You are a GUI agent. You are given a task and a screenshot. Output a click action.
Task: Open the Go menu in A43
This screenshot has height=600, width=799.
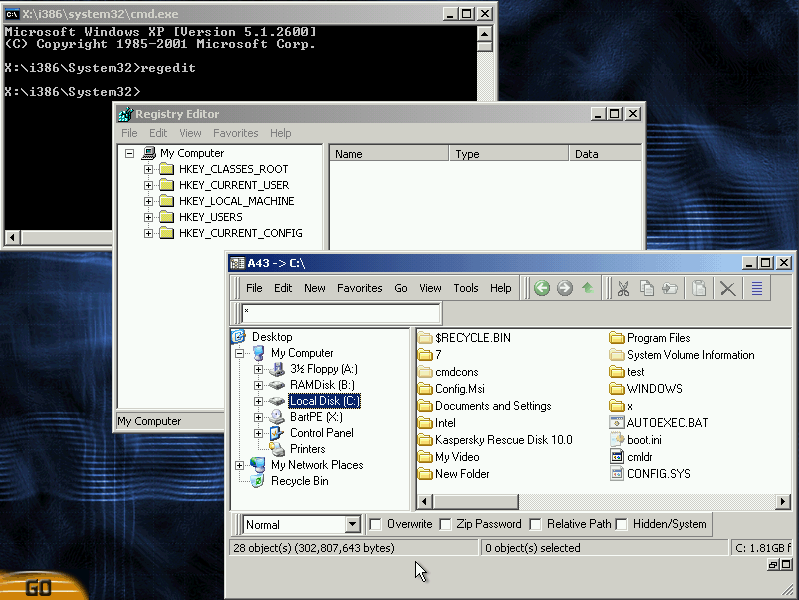coord(401,288)
